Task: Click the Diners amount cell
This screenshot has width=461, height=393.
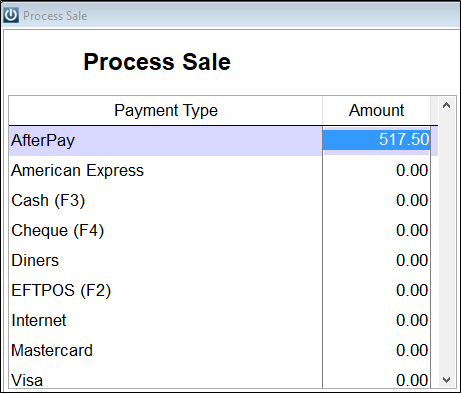Action: 376,260
